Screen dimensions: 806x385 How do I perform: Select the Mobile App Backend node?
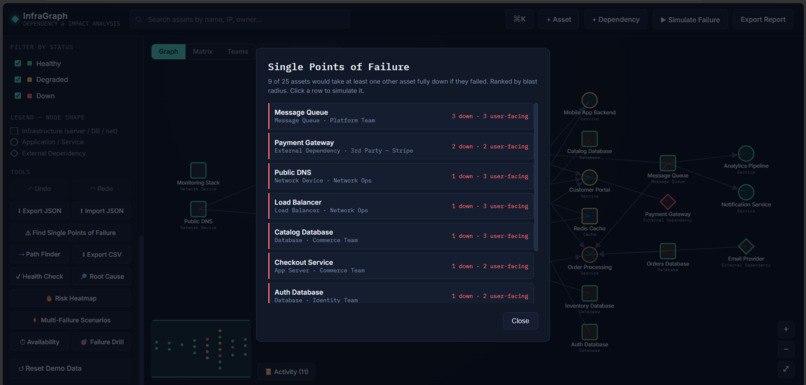pyautogui.click(x=590, y=100)
